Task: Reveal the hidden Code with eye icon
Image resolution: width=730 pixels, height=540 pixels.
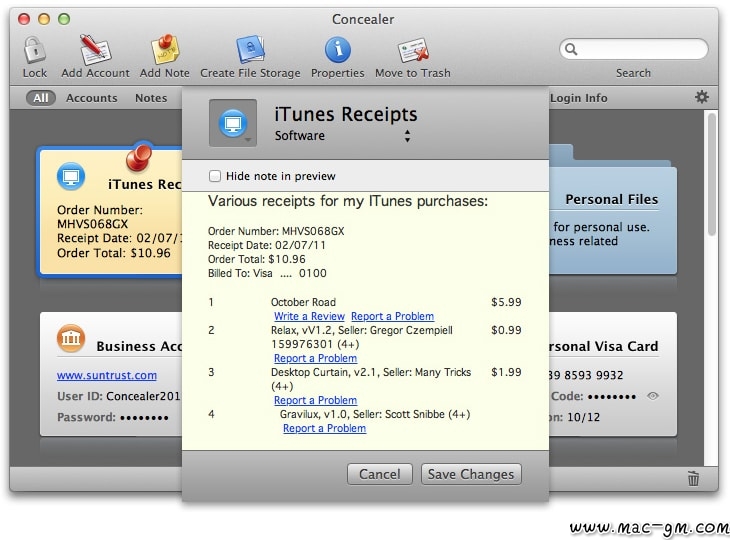Action: coord(653,396)
